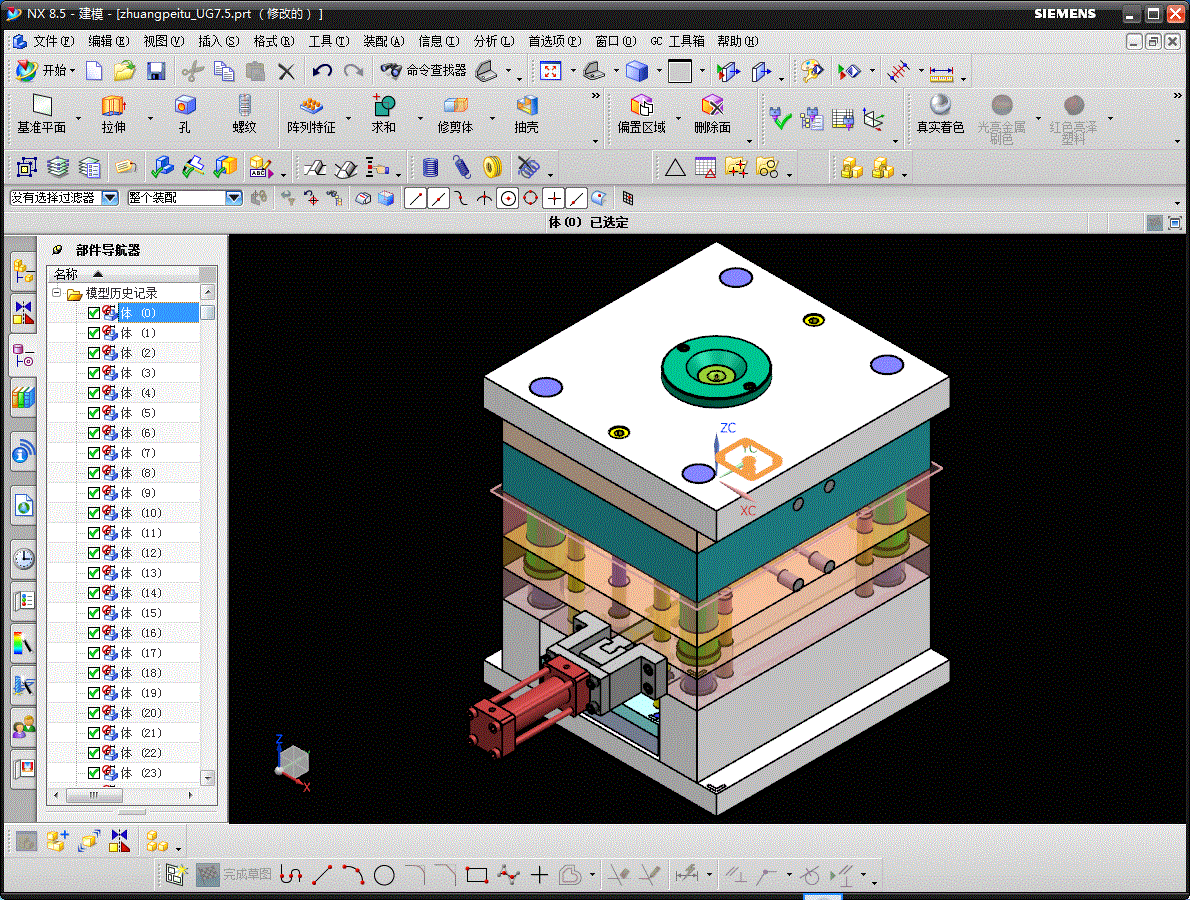This screenshot has width=1190, height=900.
Task: Open the 视图(V) menu
Action: [163, 41]
